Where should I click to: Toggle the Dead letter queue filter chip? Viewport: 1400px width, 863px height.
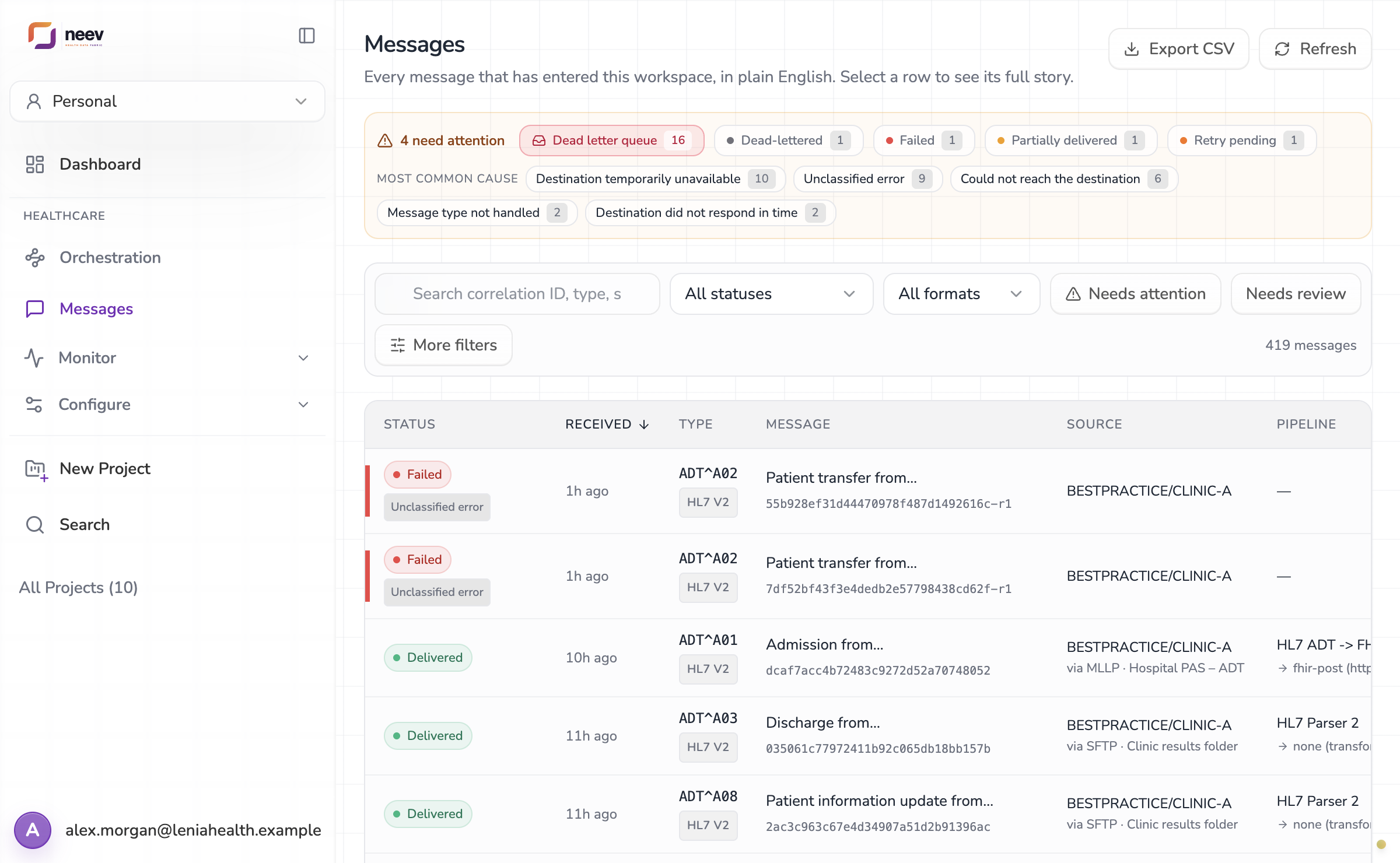coord(611,141)
